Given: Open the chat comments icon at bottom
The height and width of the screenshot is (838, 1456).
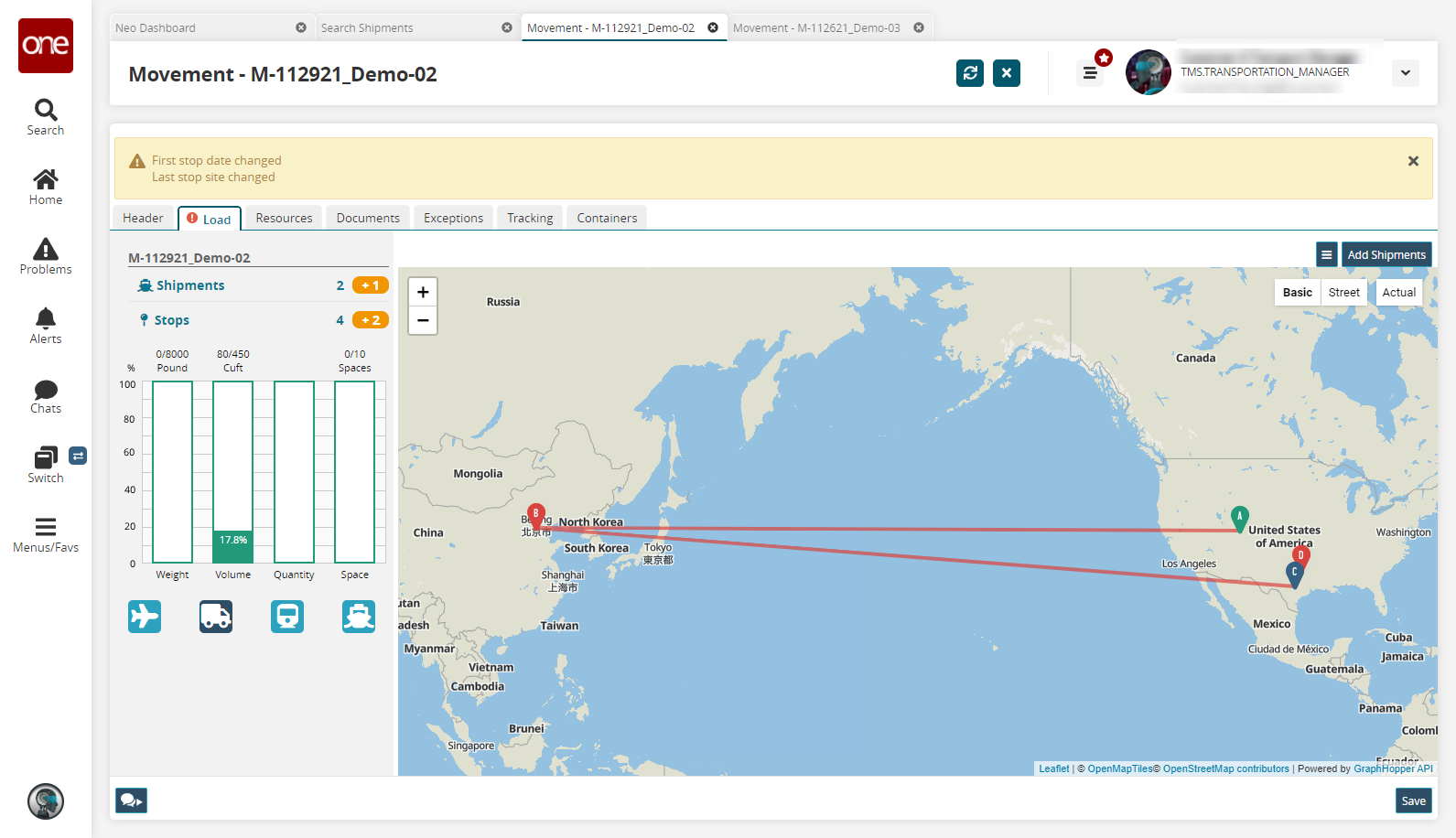Looking at the screenshot, I should pyautogui.click(x=131, y=800).
